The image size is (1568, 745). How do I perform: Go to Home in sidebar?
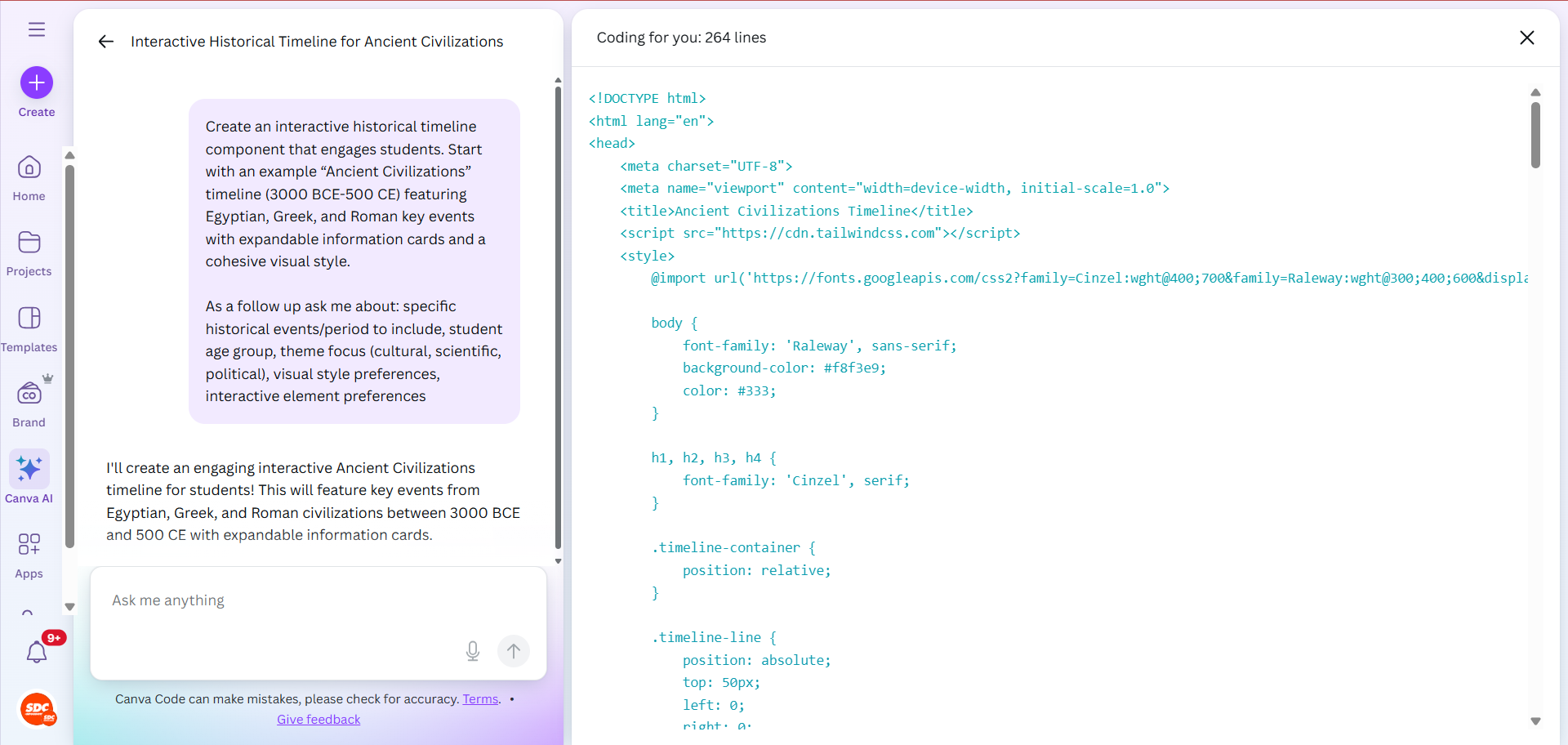coord(29,178)
